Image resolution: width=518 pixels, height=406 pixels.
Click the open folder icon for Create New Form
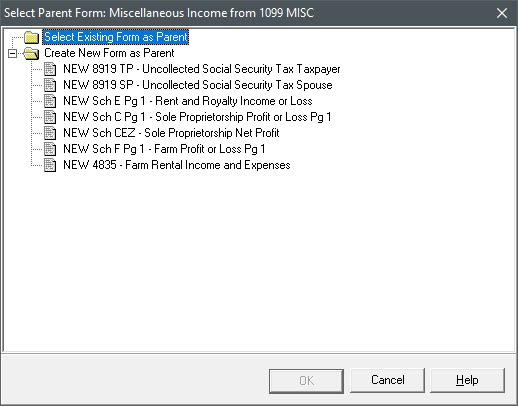click(x=31, y=53)
